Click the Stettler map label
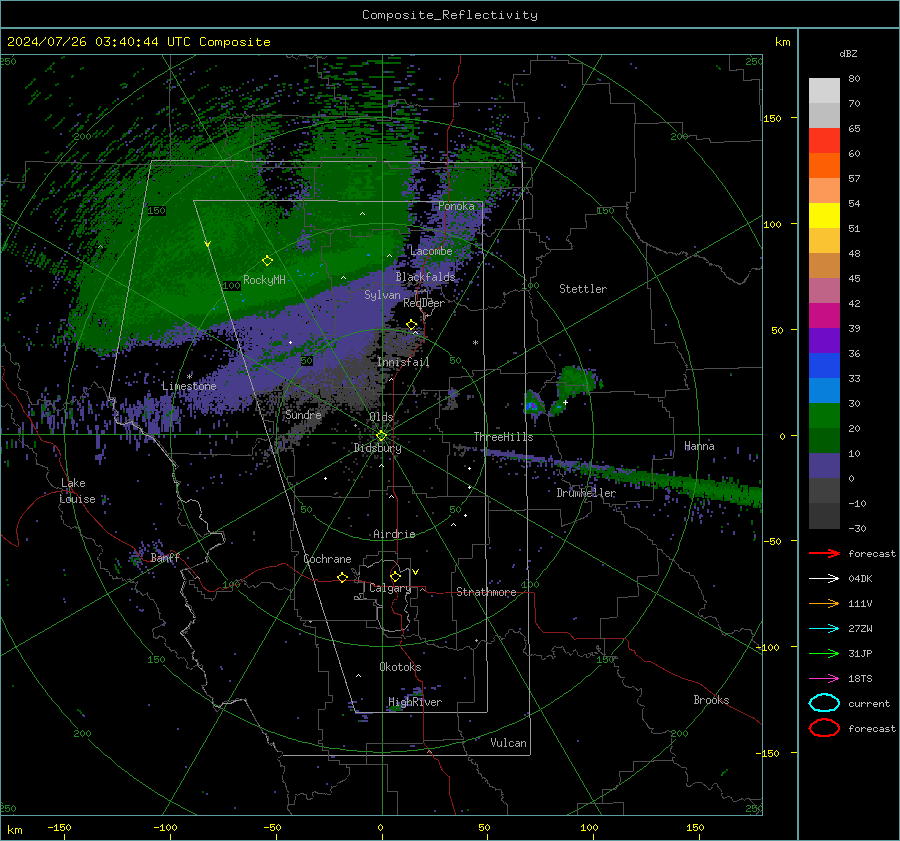This screenshot has height=841, width=900. point(583,289)
